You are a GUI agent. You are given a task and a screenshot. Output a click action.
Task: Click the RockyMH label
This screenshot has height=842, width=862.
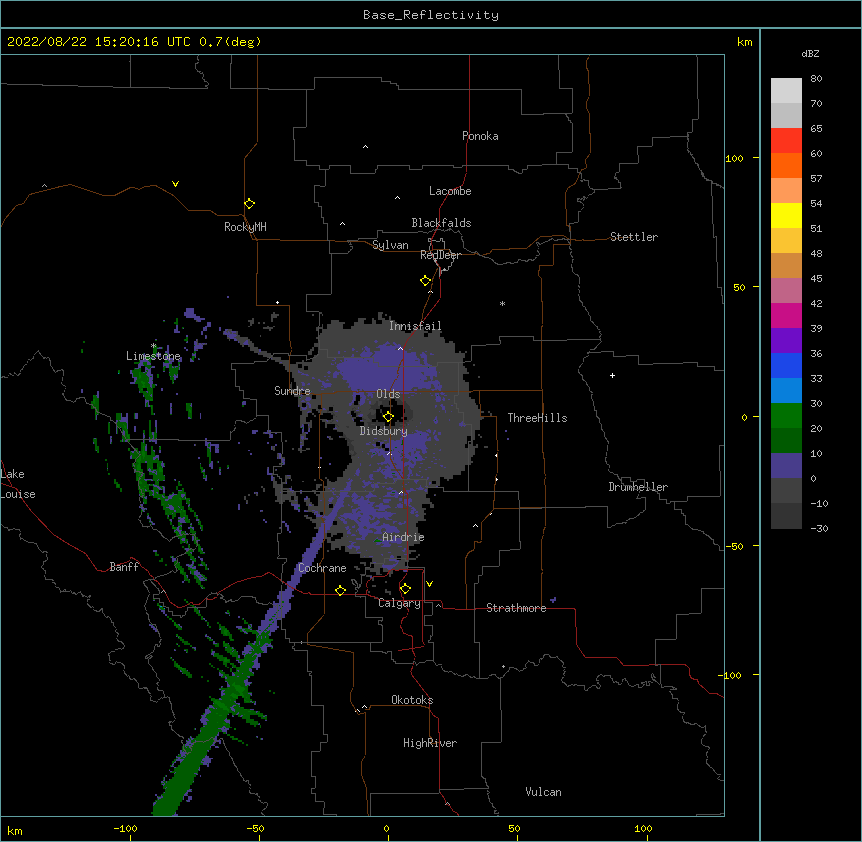[x=245, y=227]
